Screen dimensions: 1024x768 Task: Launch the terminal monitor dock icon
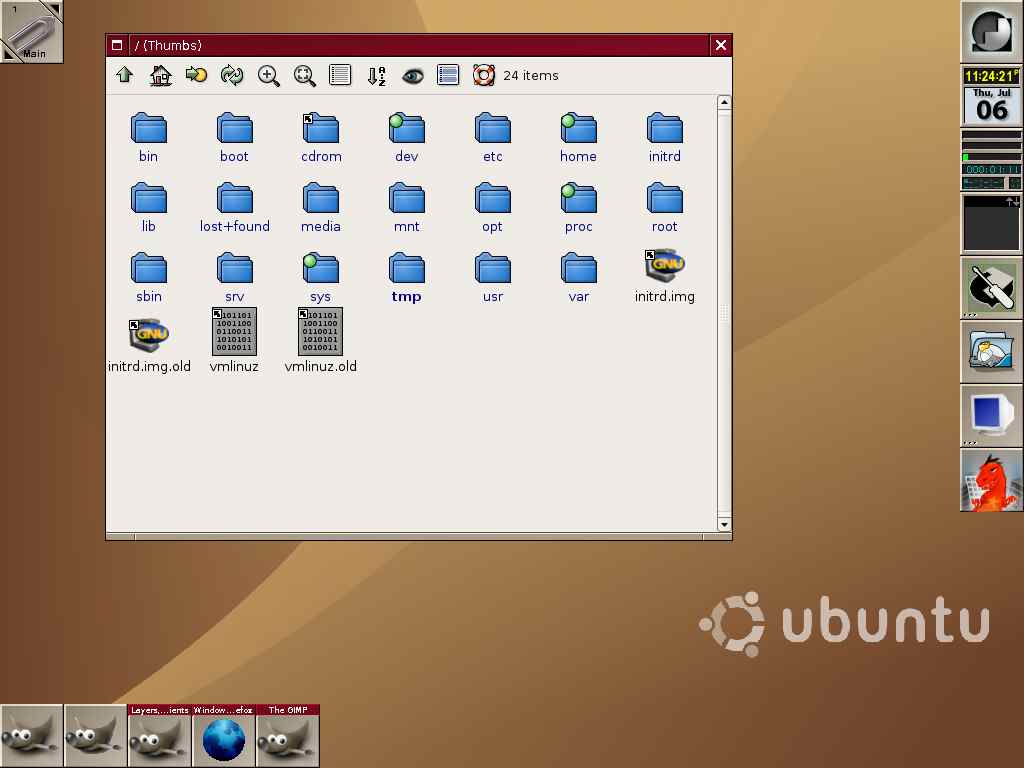point(991,415)
